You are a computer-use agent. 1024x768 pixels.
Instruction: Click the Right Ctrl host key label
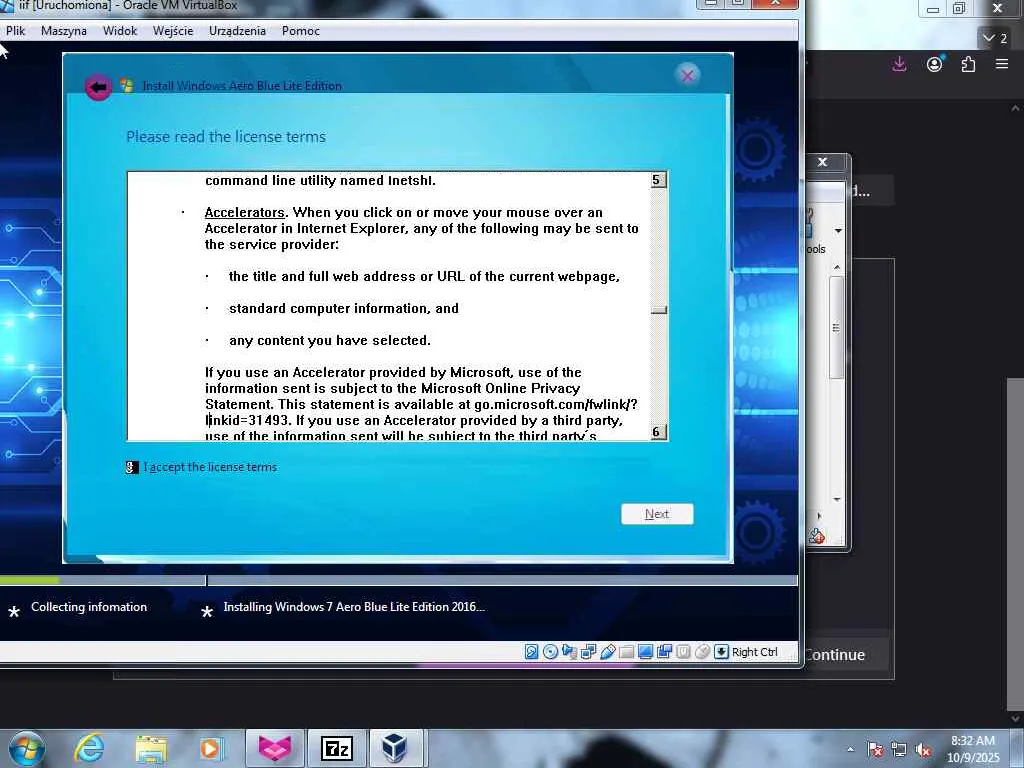tap(755, 652)
